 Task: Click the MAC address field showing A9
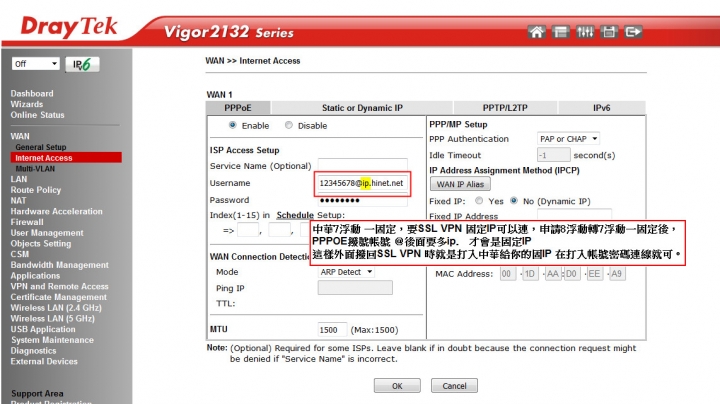pos(617,274)
